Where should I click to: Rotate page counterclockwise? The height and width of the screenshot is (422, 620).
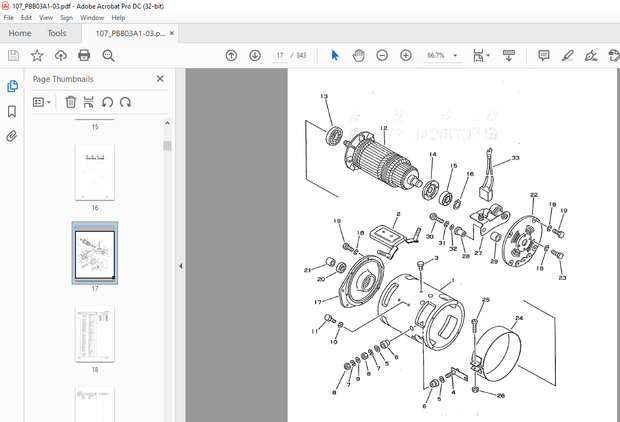(107, 102)
